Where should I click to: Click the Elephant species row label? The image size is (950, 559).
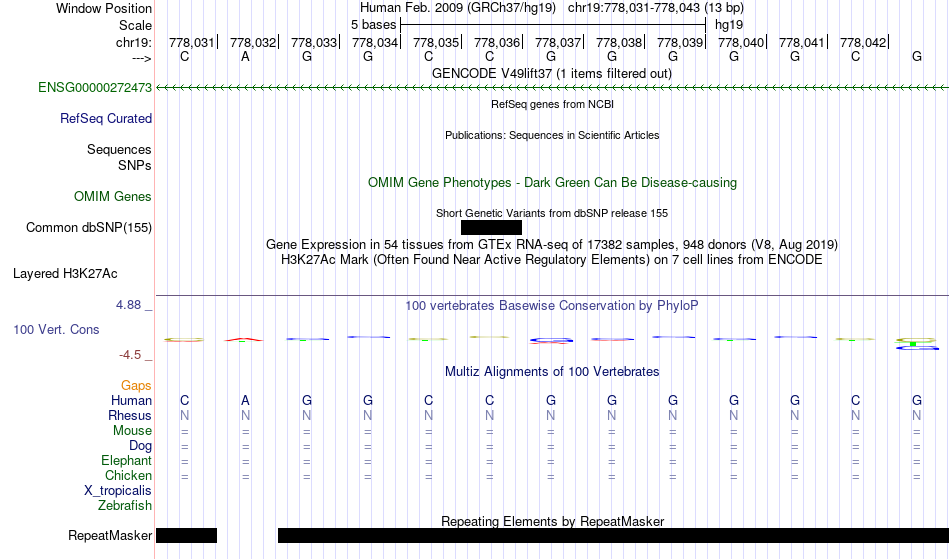126,461
